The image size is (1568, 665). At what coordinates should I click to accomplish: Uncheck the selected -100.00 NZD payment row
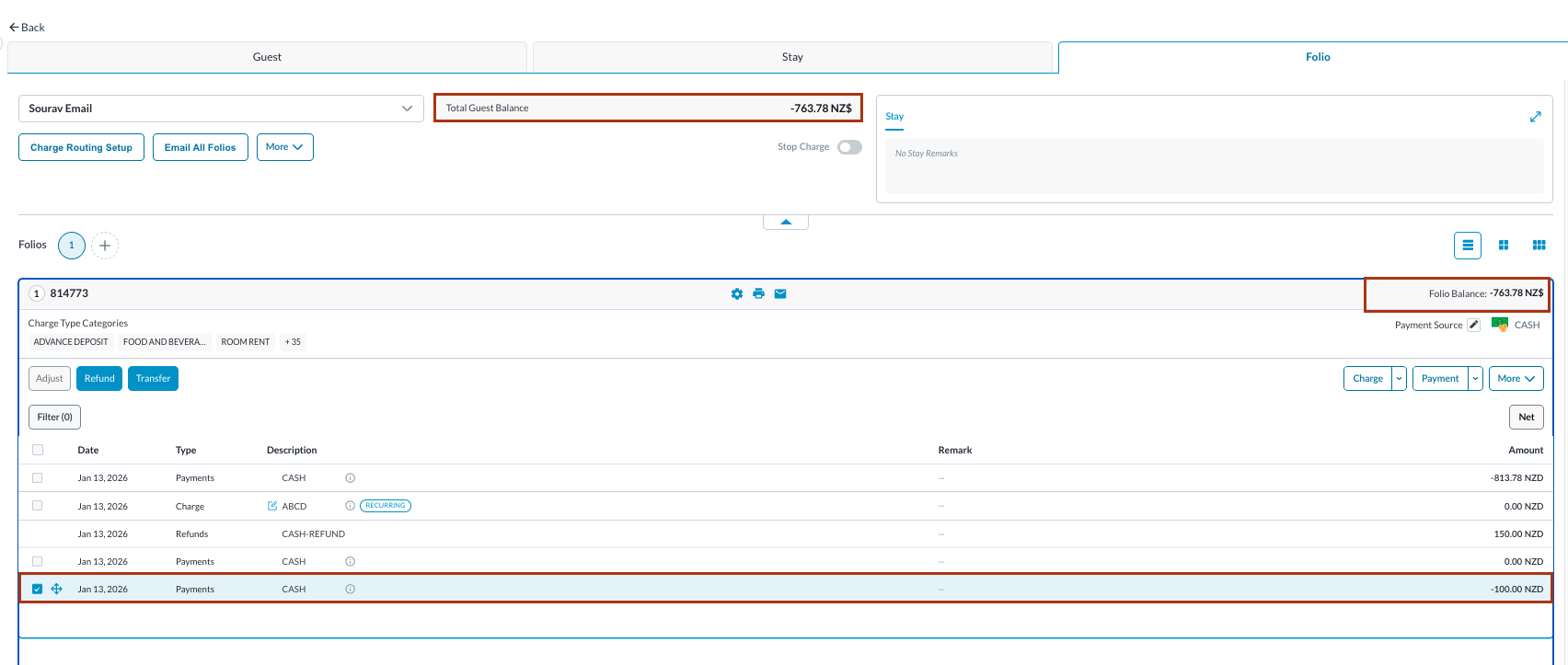coord(38,589)
